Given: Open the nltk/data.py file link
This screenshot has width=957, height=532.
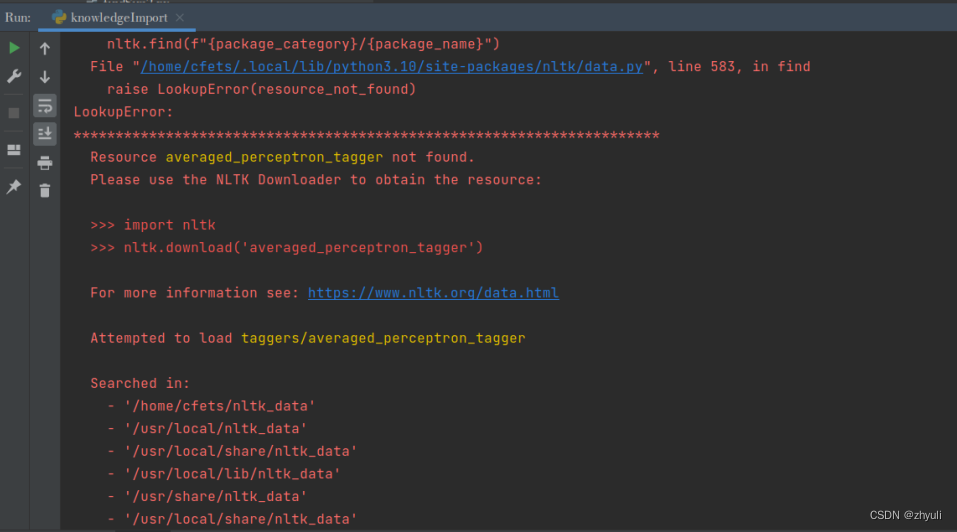Looking at the screenshot, I should [391, 66].
